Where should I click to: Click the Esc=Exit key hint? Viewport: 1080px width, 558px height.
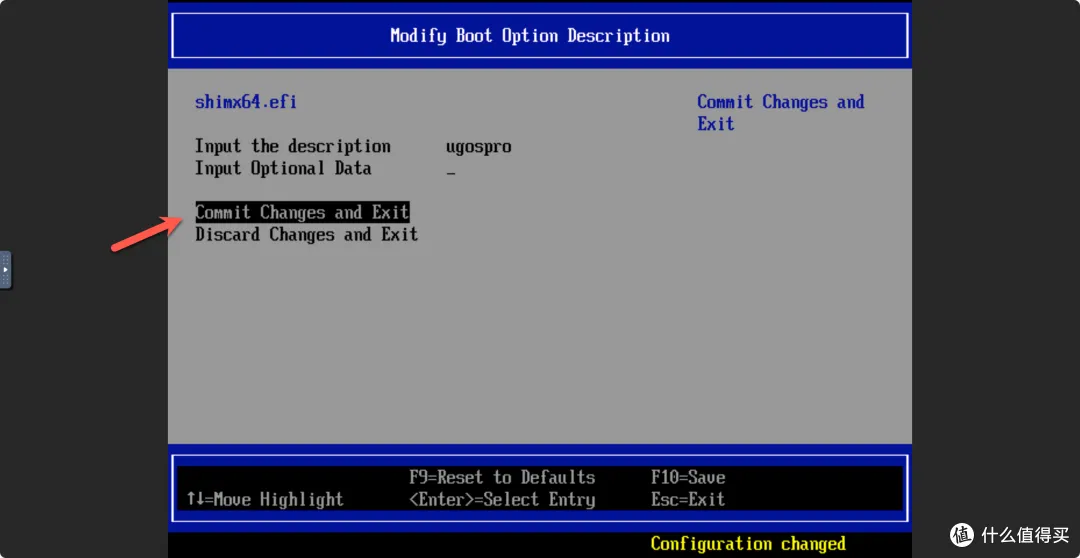point(688,500)
